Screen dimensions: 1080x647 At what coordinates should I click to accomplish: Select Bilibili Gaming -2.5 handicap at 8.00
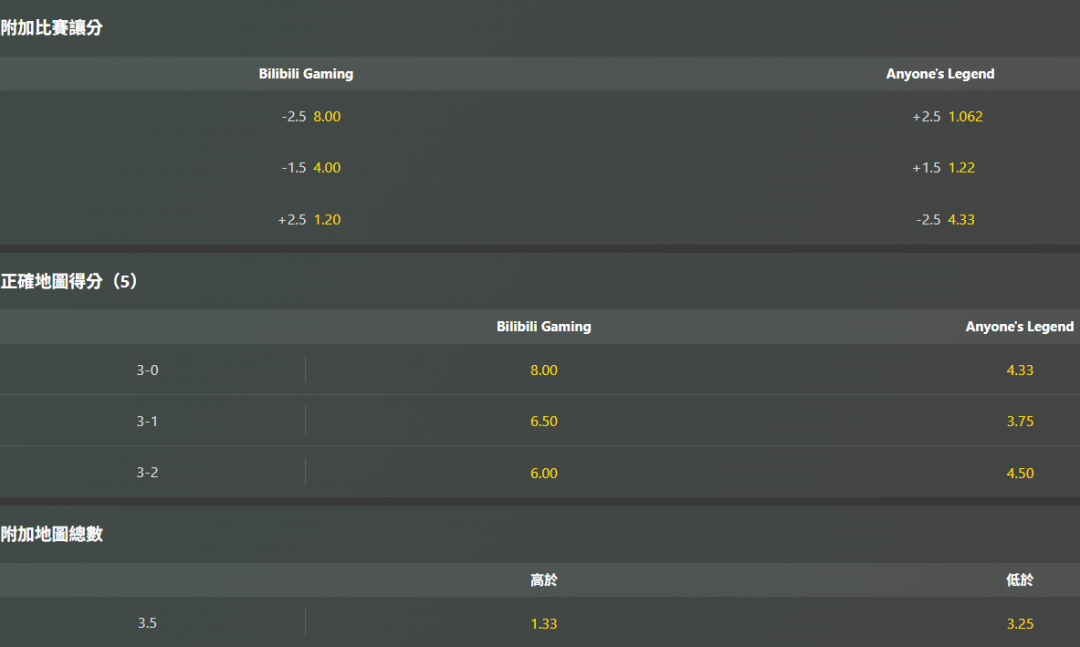pyautogui.click(x=311, y=116)
